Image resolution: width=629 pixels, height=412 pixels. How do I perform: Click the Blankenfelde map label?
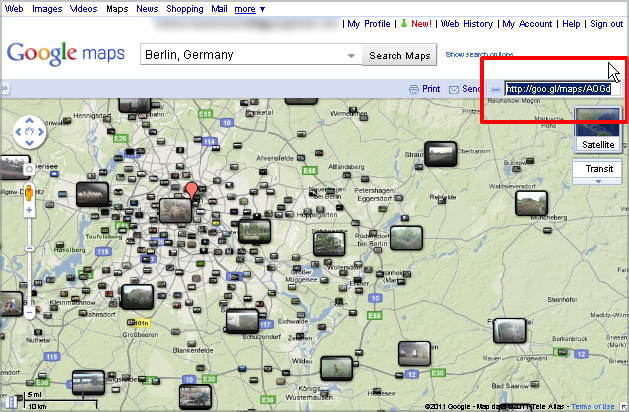[x=193, y=350]
